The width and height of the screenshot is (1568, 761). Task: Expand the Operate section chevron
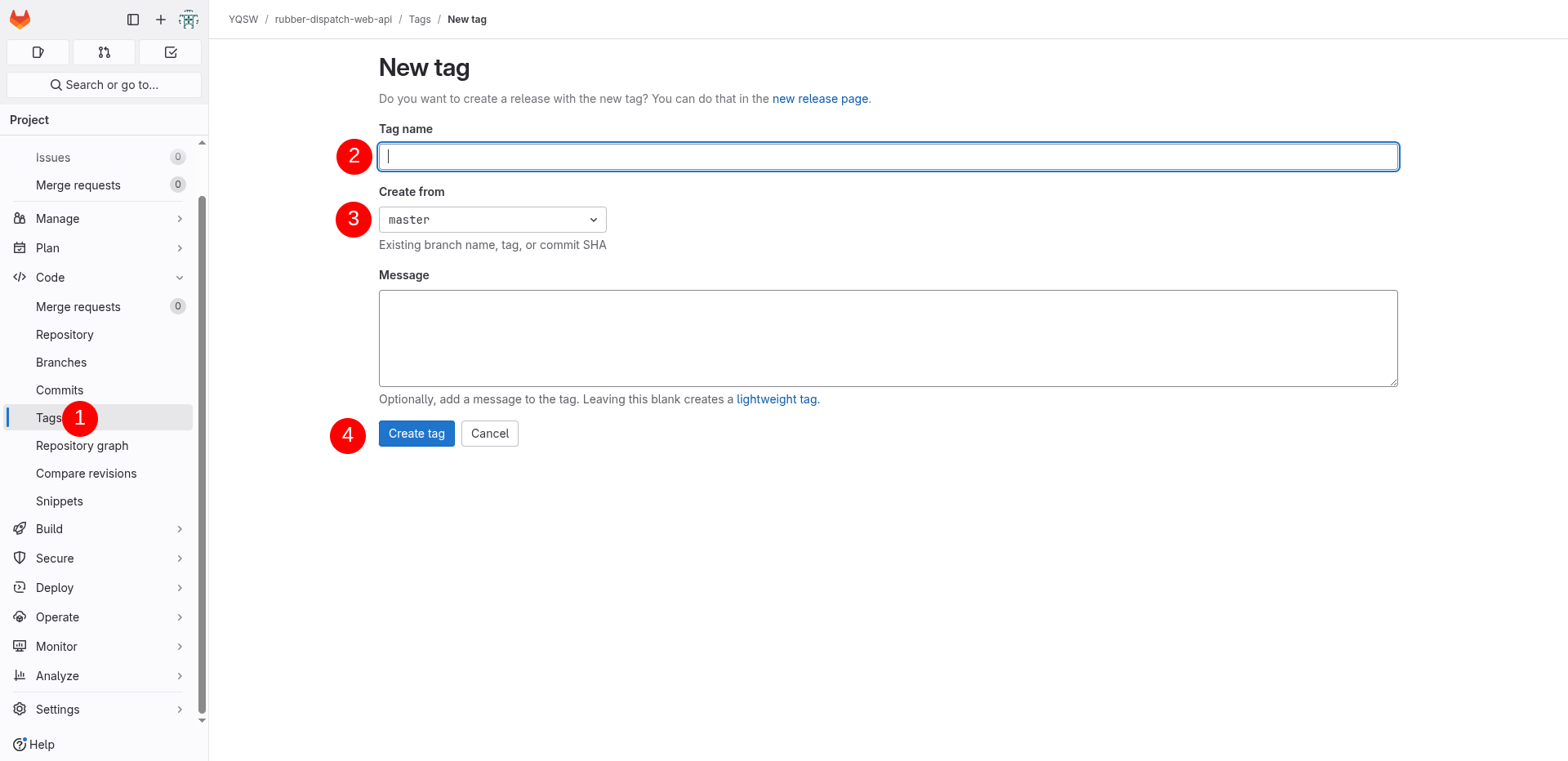coord(180,617)
